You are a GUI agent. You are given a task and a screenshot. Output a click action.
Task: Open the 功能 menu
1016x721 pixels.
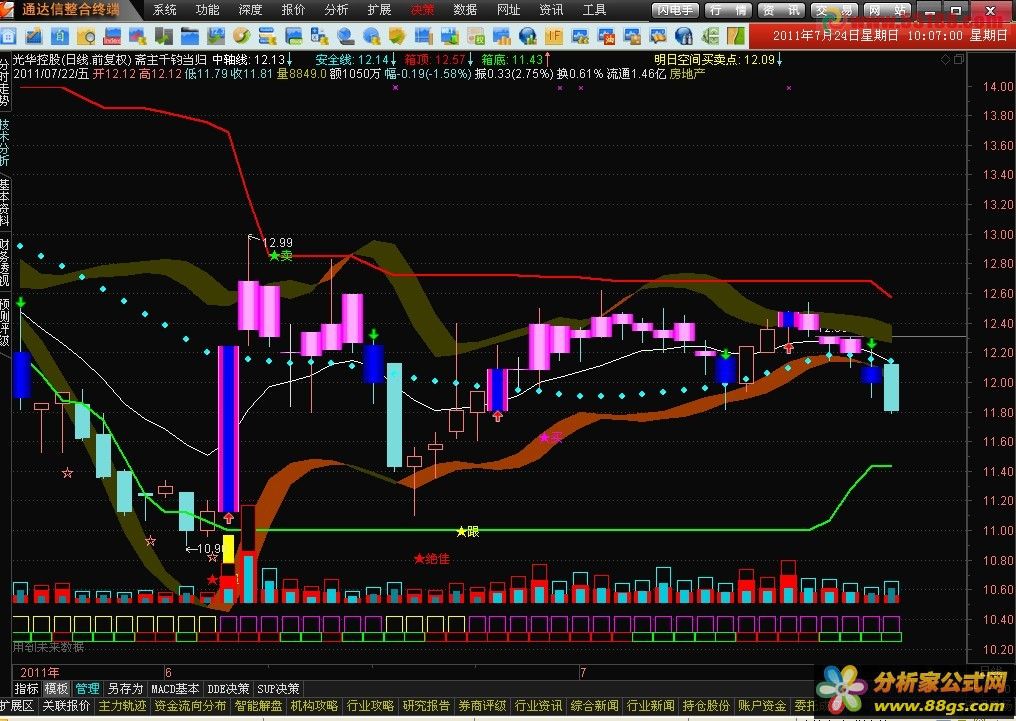pos(207,10)
